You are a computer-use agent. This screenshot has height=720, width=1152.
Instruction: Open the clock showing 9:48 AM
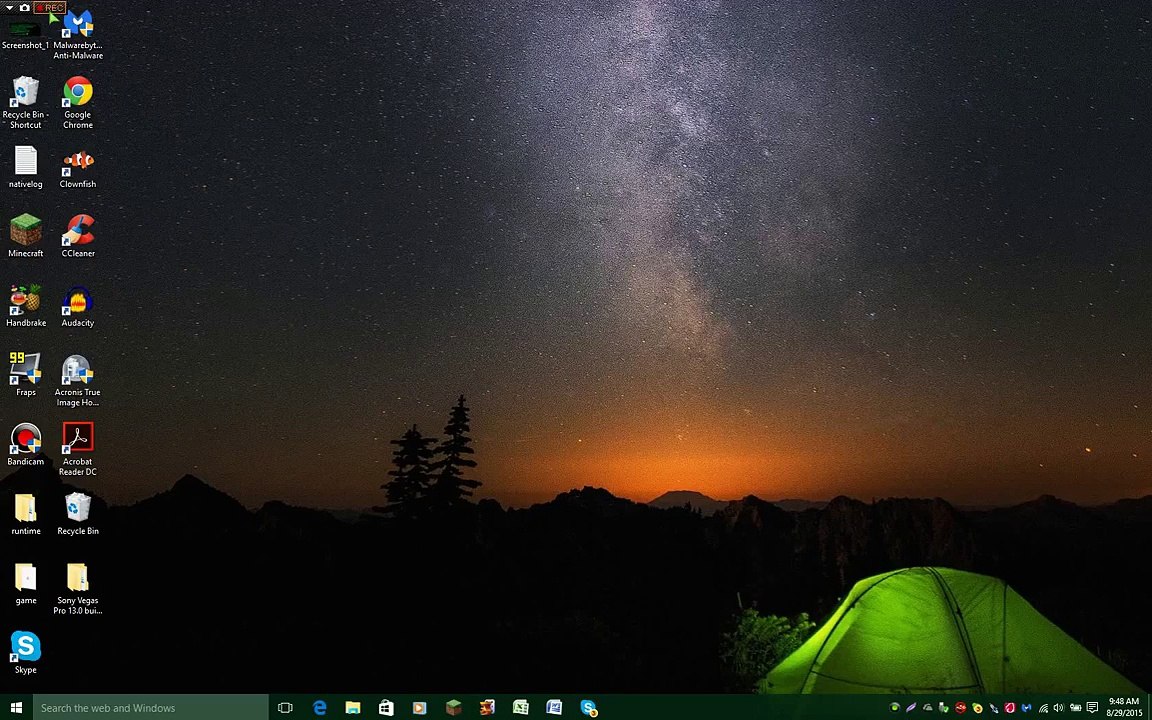(1123, 707)
